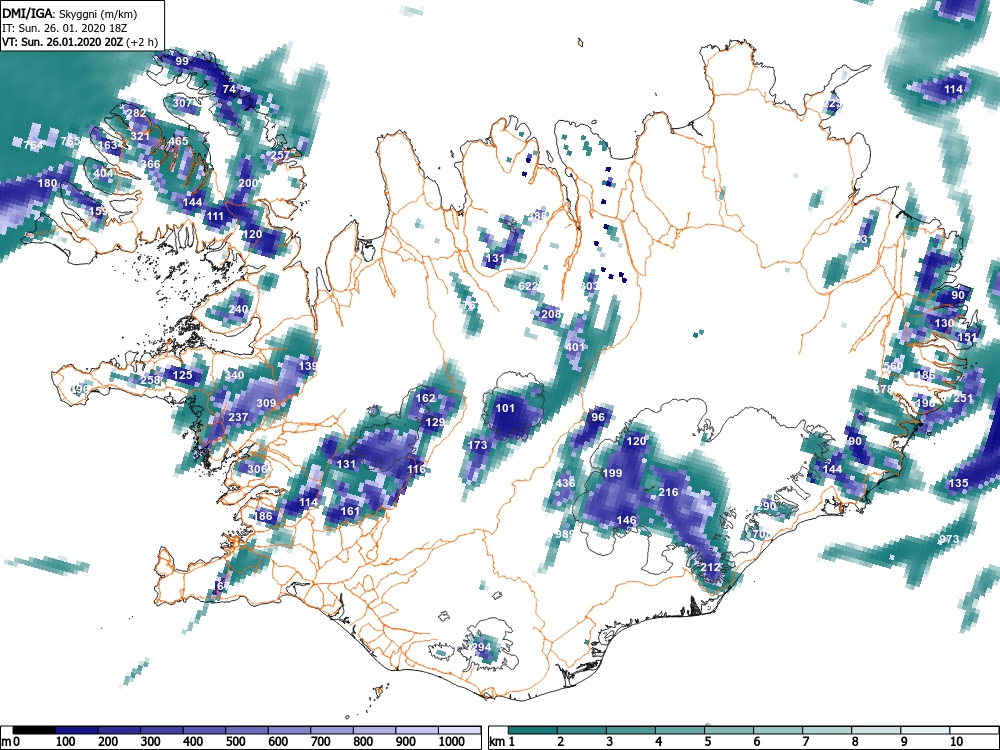Click the visibility value '973' offshore
The width and height of the screenshot is (1000, 750).
point(948,539)
